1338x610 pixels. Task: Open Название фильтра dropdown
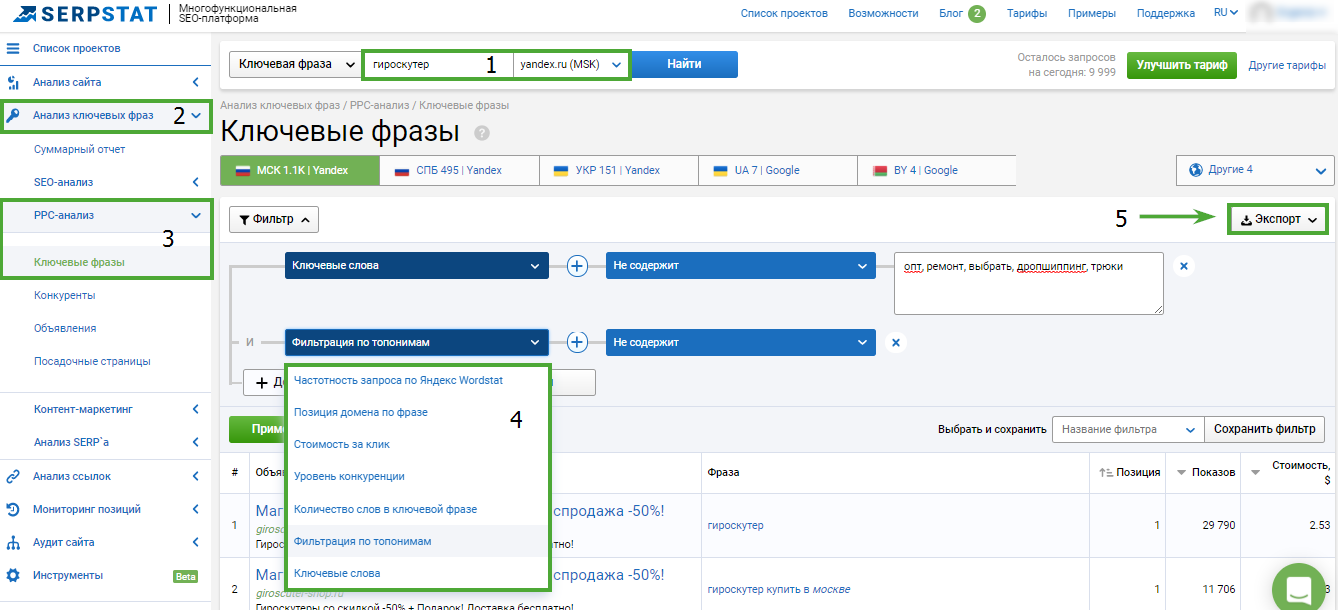[x=1128, y=429]
